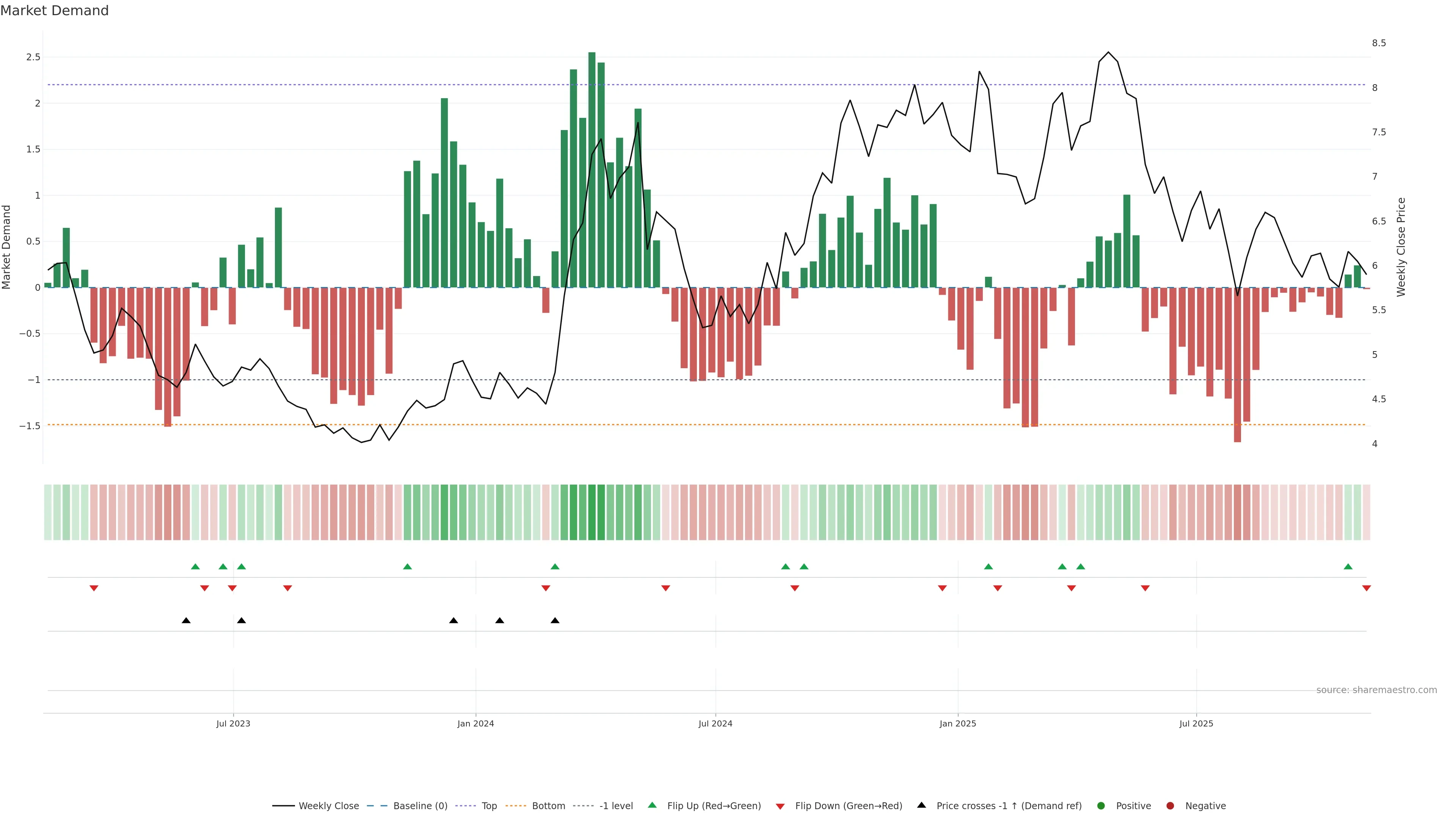This screenshot has height=819, width=1456.
Task: Click the darkest green heatmap strip cell
Action: (x=592, y=512)
